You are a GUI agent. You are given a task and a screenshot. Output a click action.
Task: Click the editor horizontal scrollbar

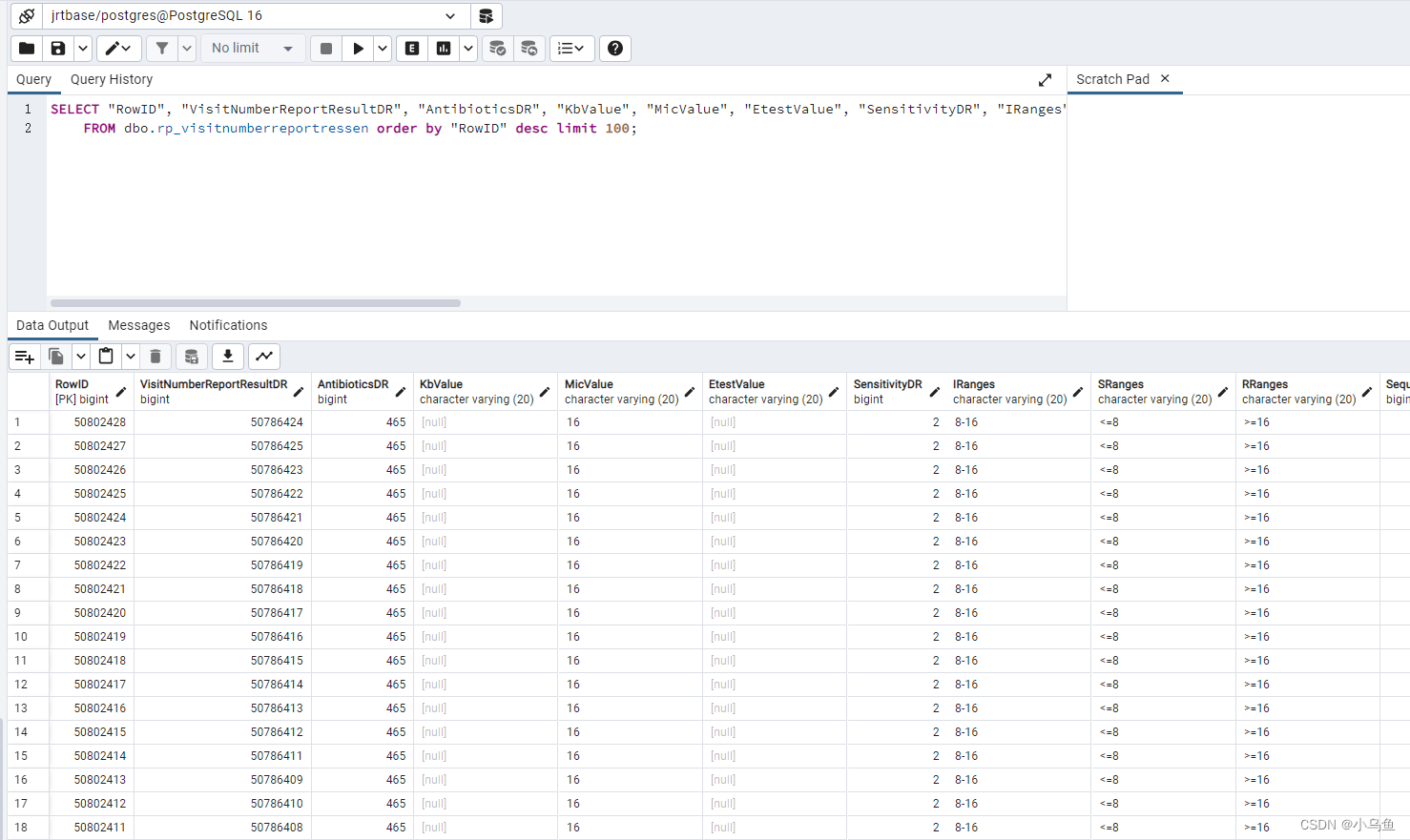click(x=256, y=303)
